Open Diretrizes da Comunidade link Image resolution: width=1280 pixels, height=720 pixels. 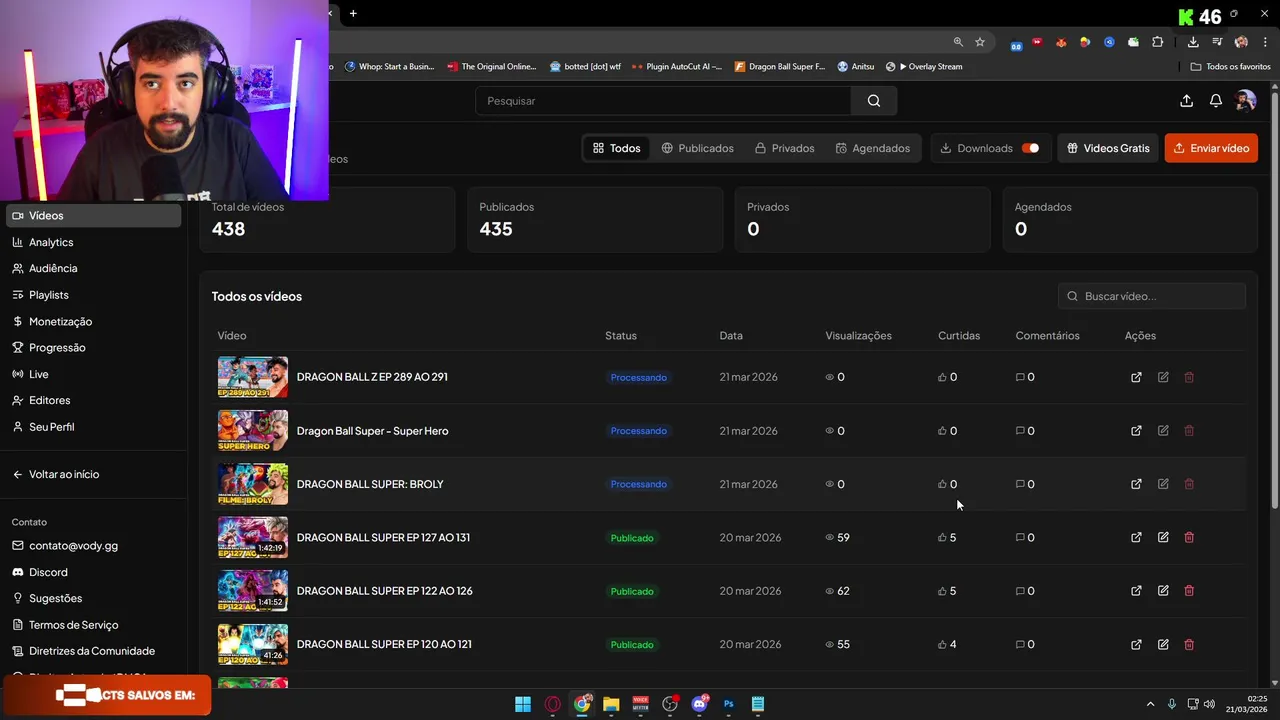(84, 651)
